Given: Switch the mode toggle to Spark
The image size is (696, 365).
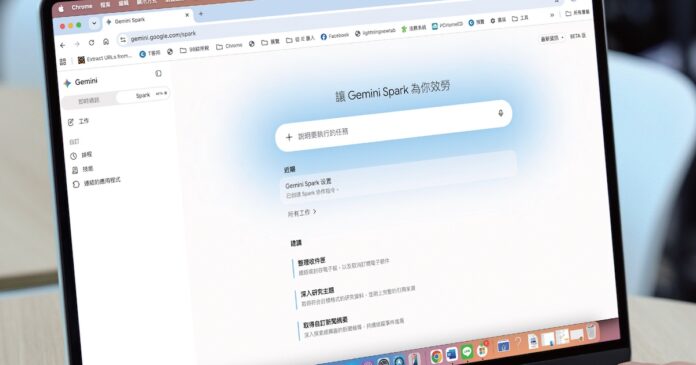Looking at the screenshot, I should tap(143, 95).
